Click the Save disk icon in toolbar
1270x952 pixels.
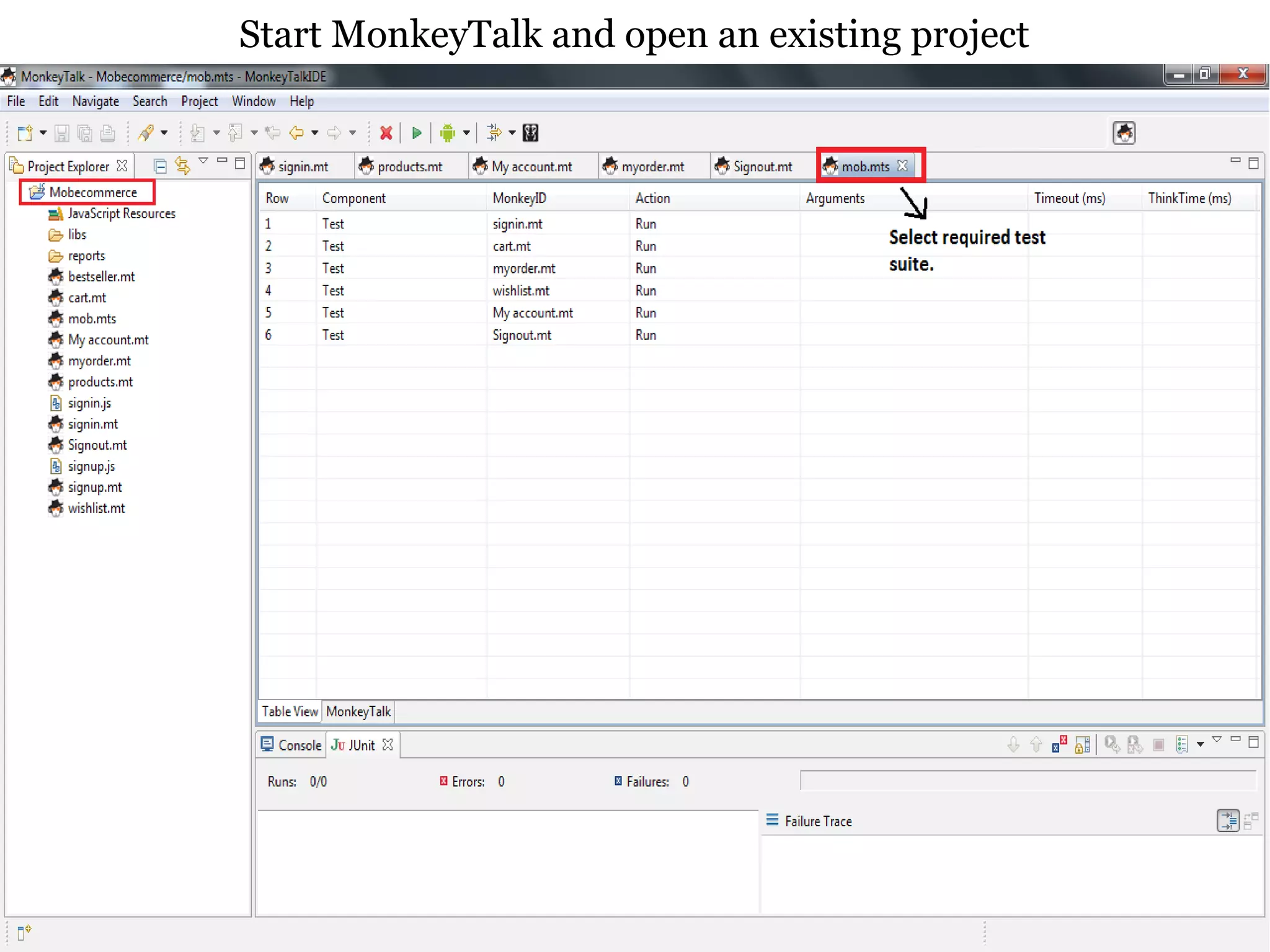61,133
